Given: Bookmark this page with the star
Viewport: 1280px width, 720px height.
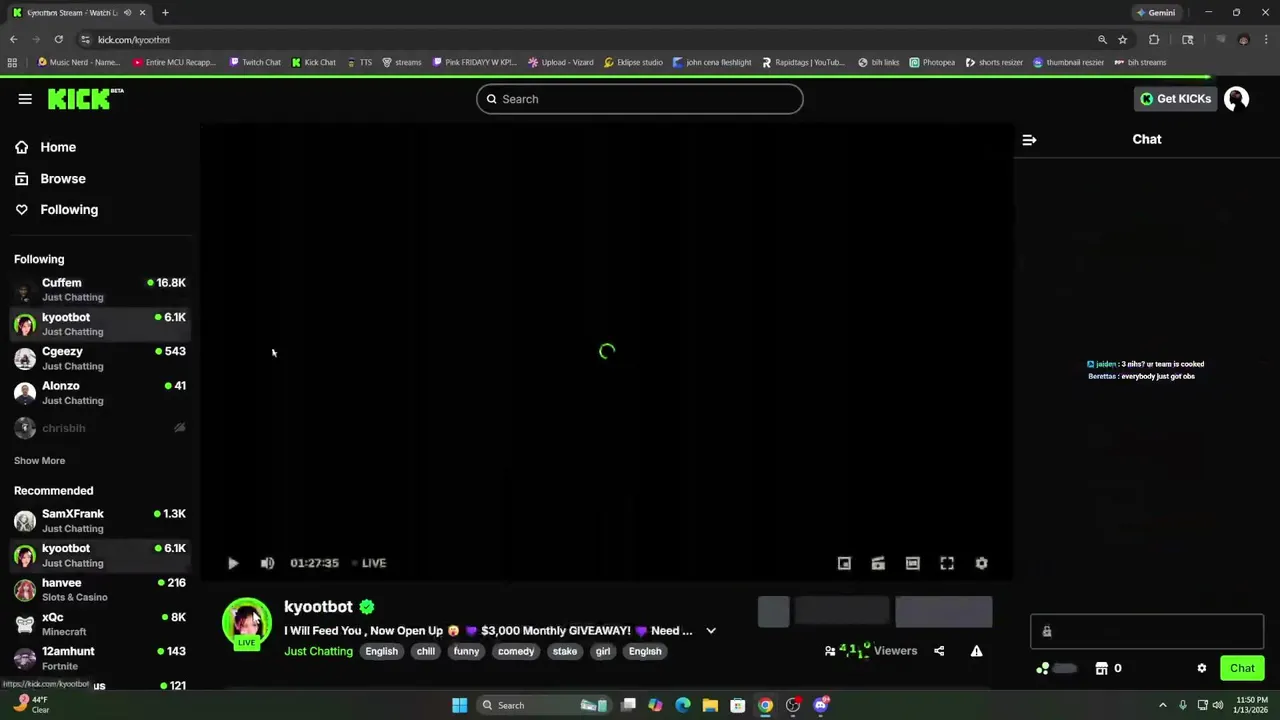Looking at the screenshot, I should pyautogui.click(x=1123, y=40).
